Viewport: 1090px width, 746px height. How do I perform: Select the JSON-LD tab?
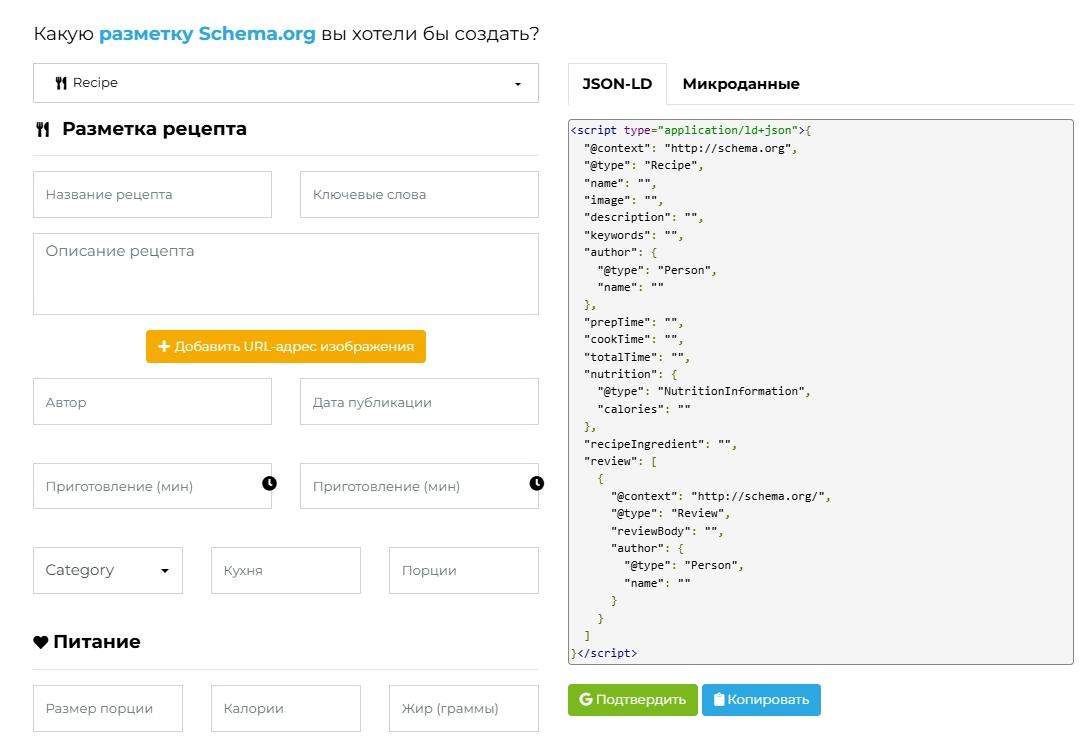tap(617, 84)
